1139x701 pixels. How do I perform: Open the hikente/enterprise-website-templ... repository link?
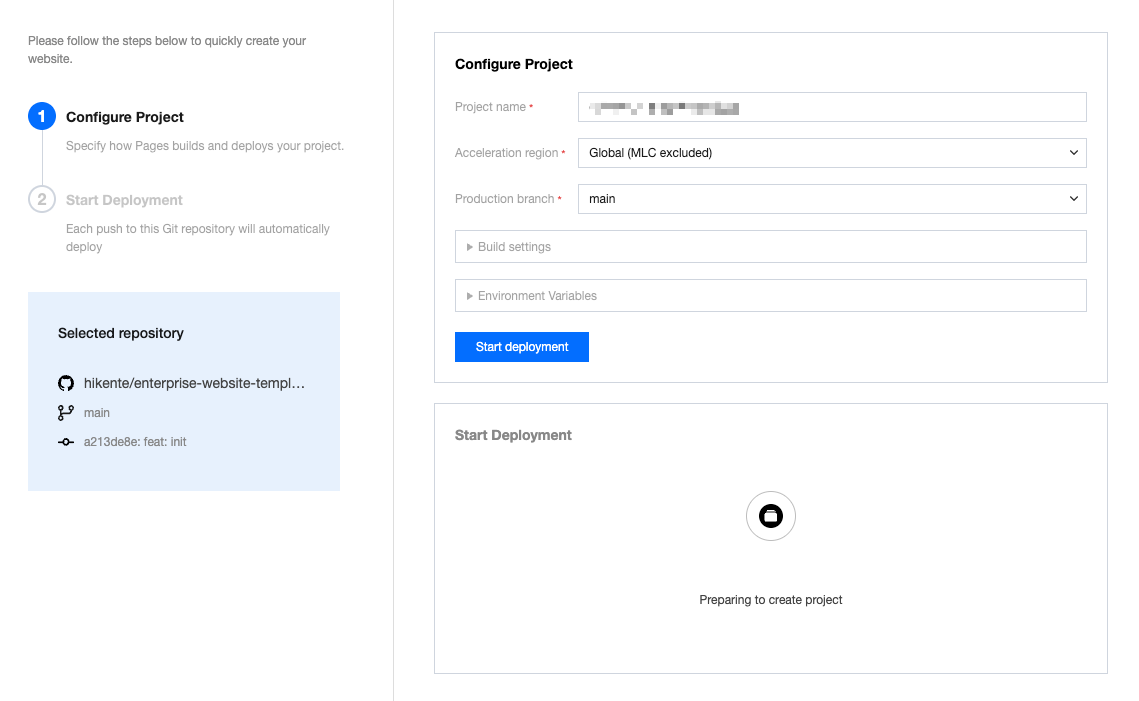coord(194,383)
